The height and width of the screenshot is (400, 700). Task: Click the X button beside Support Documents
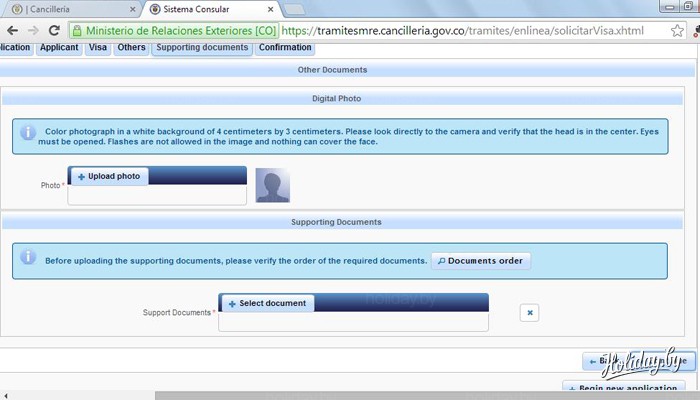pyautogui.click(x=530, y=313)
